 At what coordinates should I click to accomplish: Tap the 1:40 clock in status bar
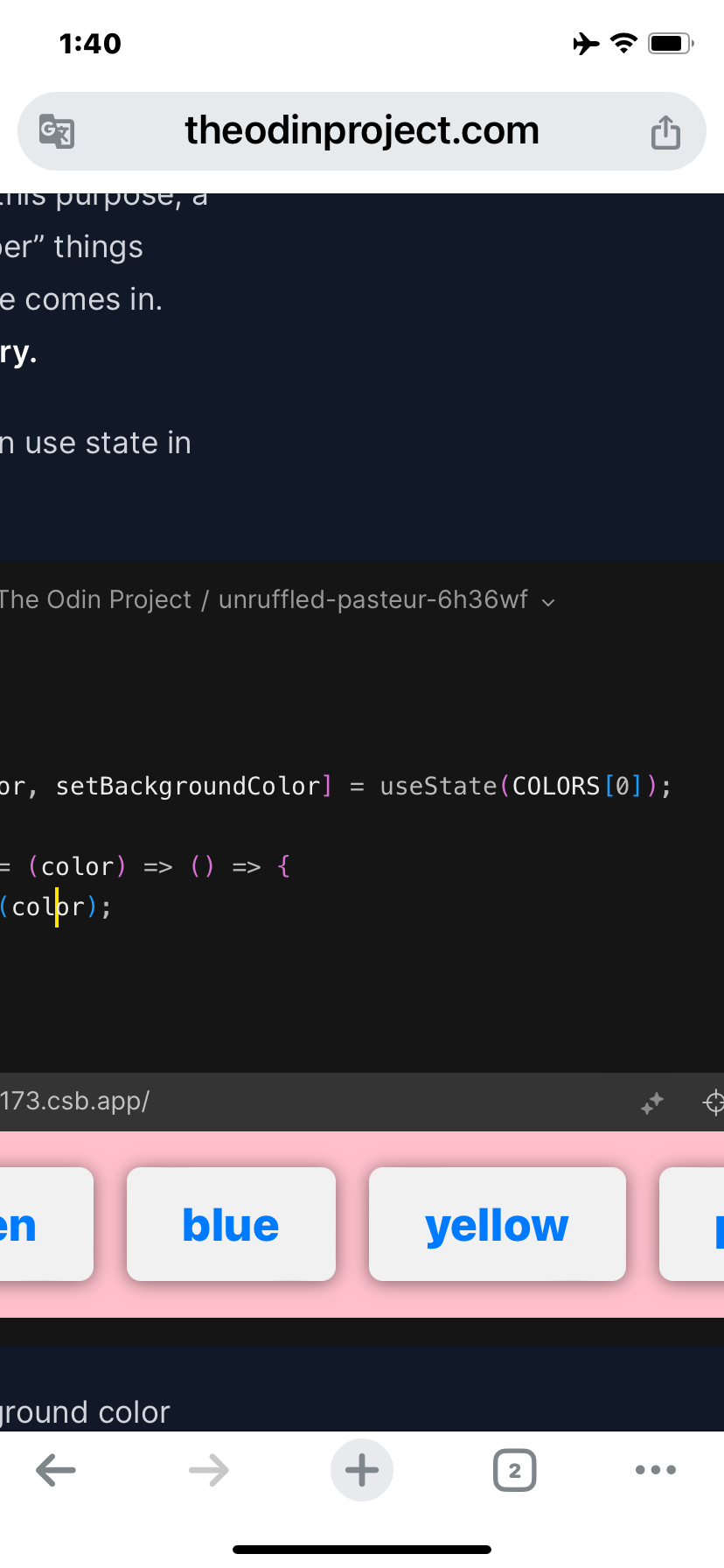[91, 43]
